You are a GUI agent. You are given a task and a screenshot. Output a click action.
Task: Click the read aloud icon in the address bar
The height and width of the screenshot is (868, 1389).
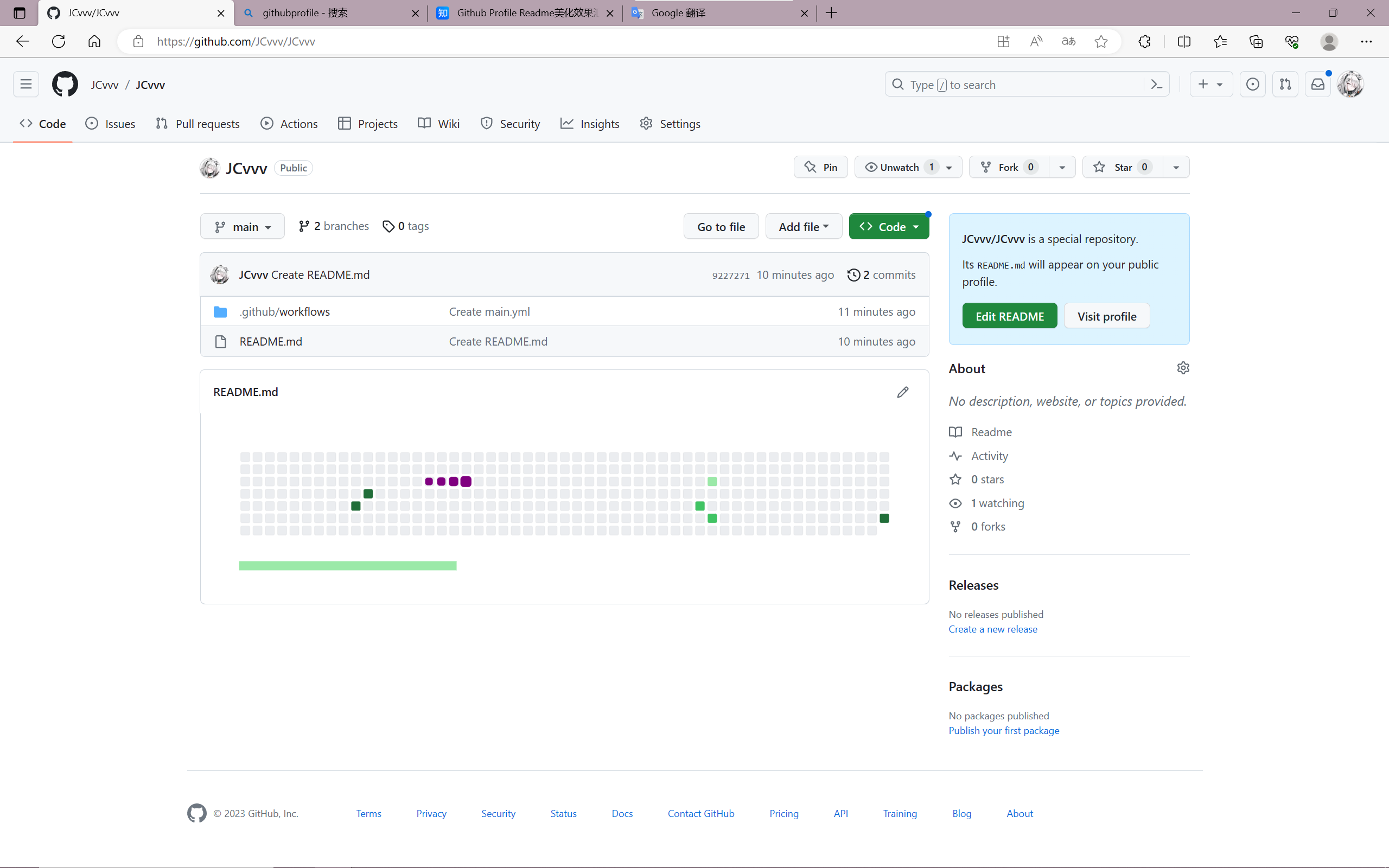coord(1036,41)
